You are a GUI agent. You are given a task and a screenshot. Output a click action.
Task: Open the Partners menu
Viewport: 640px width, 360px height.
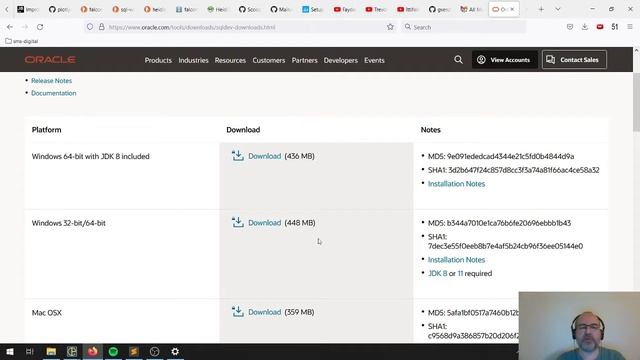coord(304,60)
